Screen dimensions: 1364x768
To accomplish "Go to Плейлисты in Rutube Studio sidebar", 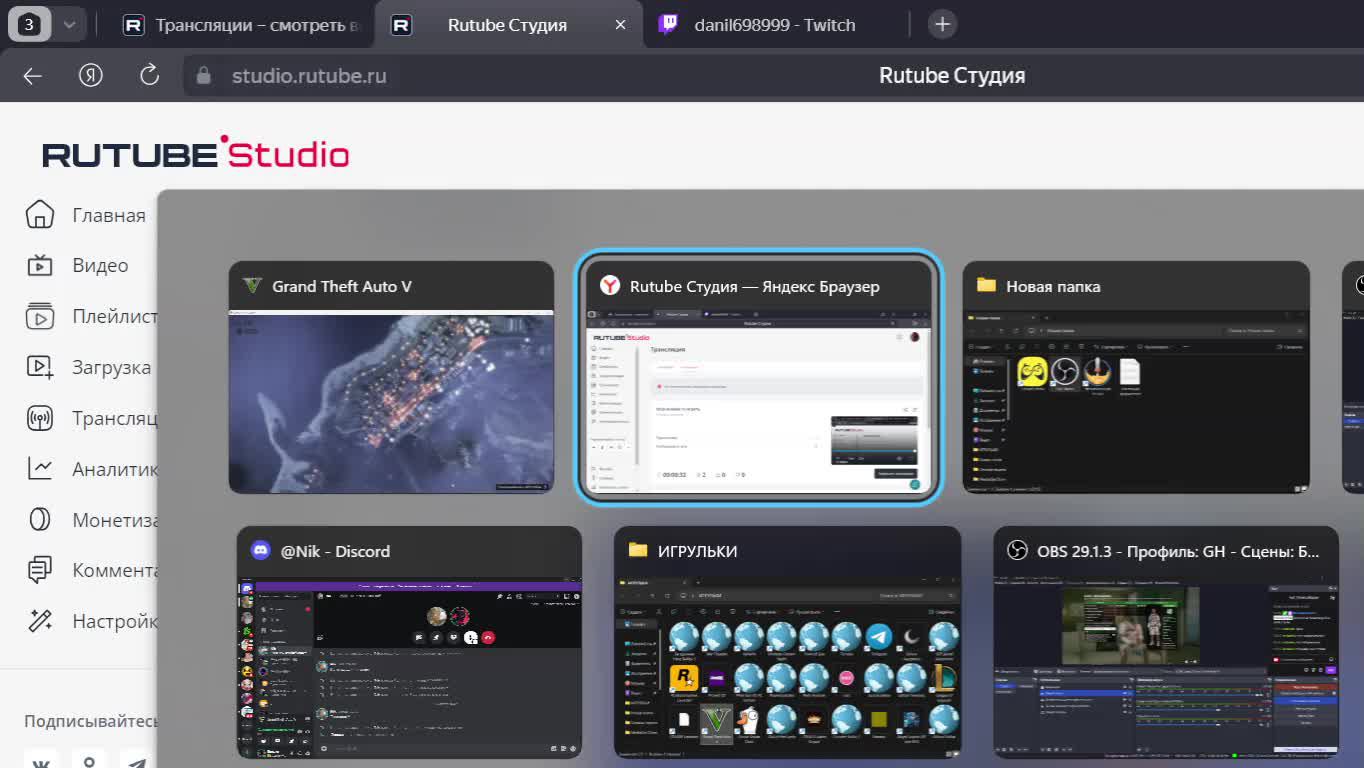I will click(91, 317).
